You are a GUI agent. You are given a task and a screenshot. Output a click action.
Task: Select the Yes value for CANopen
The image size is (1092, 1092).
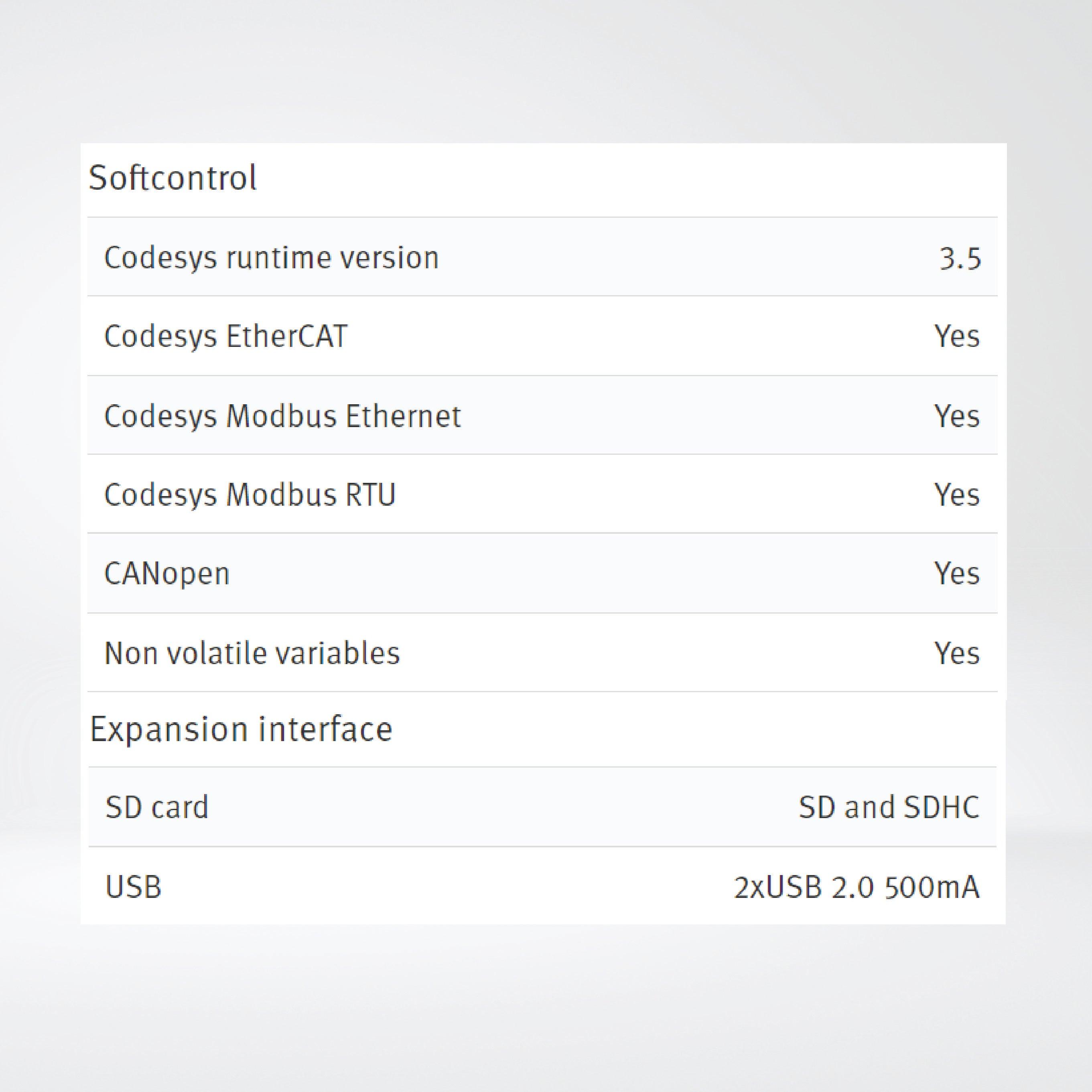click(x=956, y=574)
